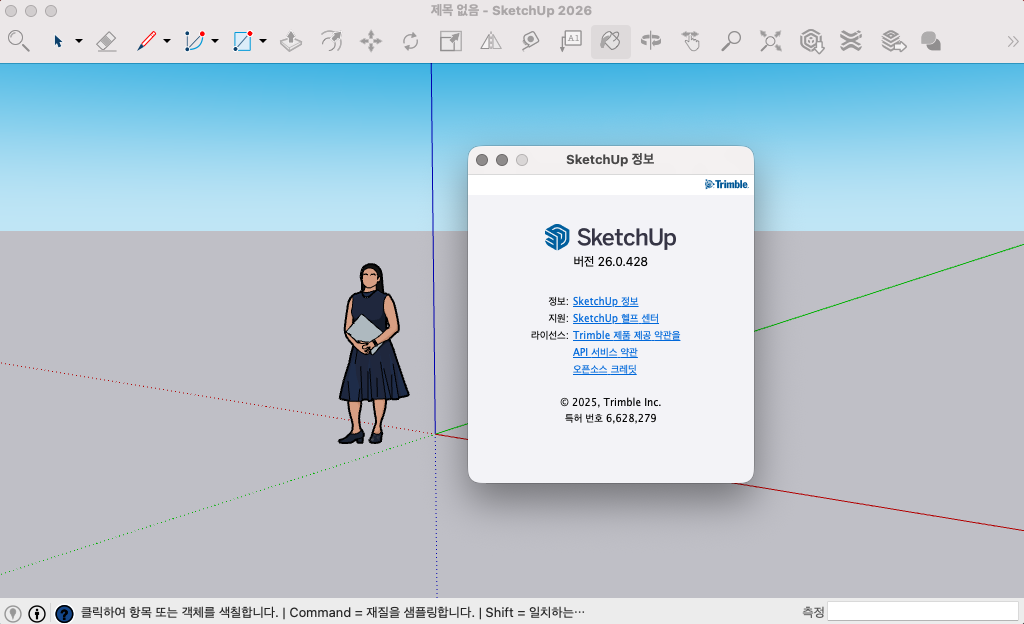Open the 3D Warehouse toolbar icon
The width and height of the screenshot is (1024, 624).
811,41
